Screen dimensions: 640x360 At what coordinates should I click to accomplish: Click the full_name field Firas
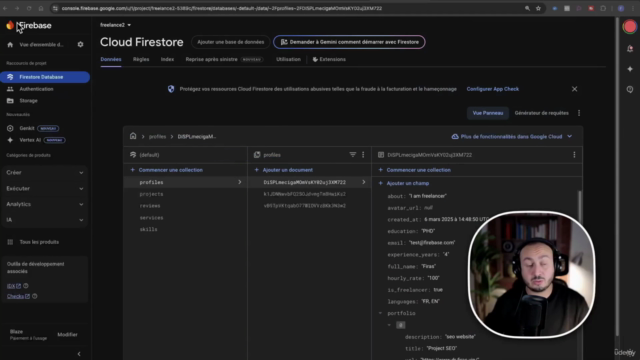pyautogui.click(x=428, y=266)
